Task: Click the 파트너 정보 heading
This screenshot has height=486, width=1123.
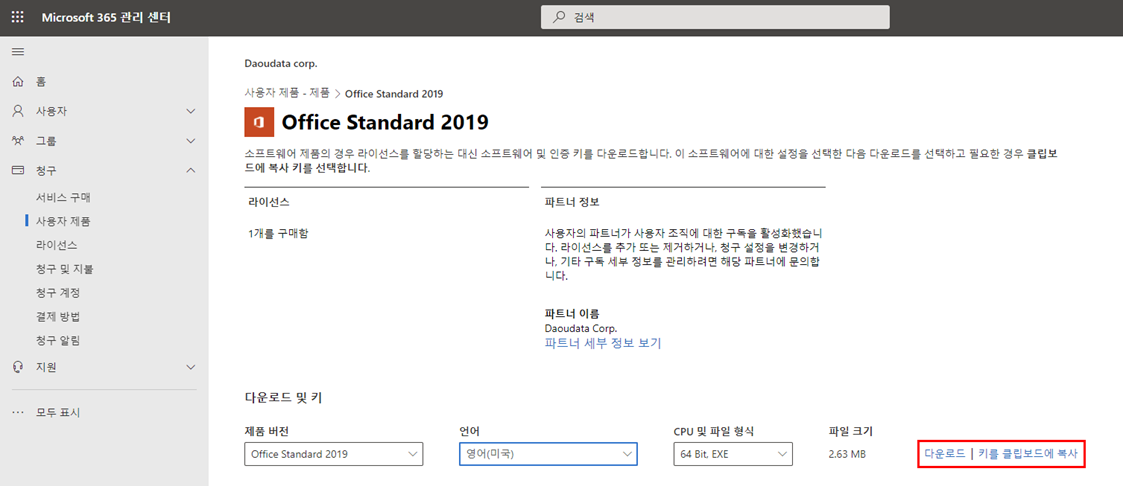Action: (572, 202)
